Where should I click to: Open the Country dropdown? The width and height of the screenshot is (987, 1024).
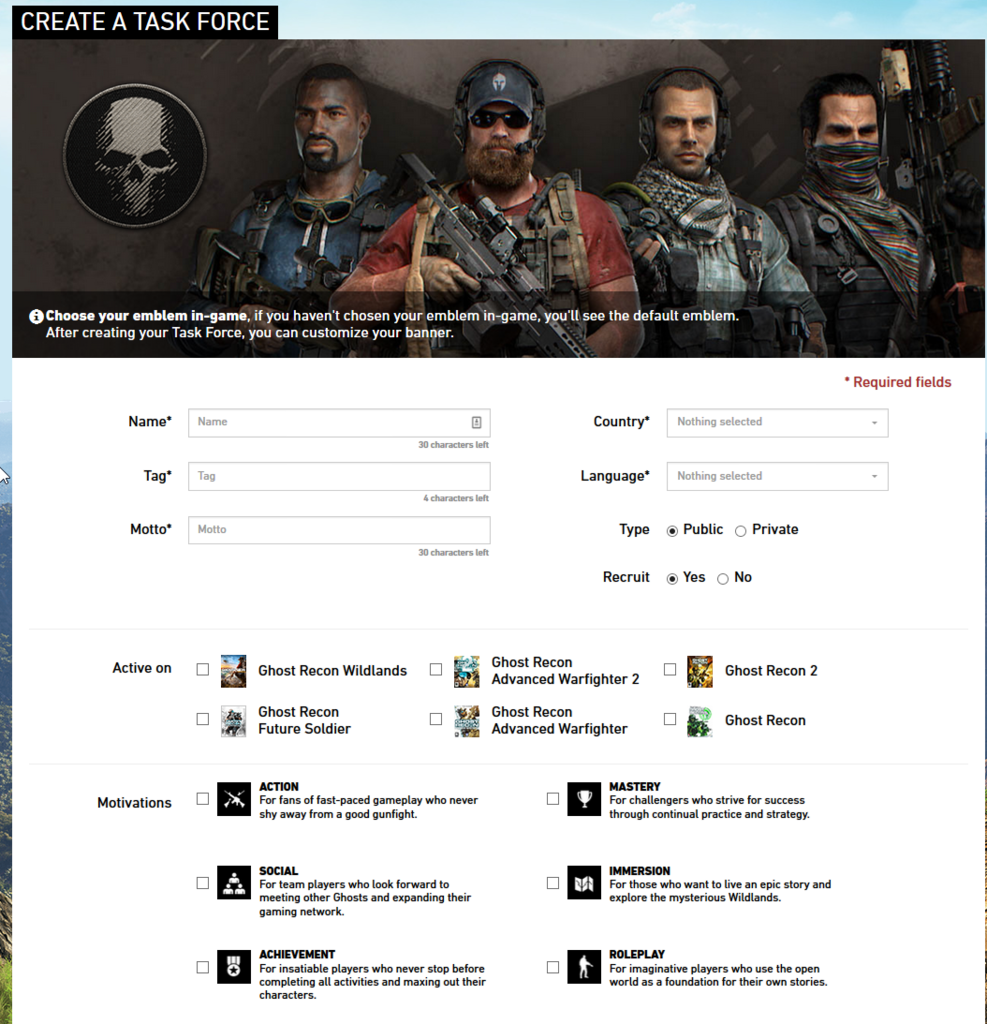pos(777,423)
